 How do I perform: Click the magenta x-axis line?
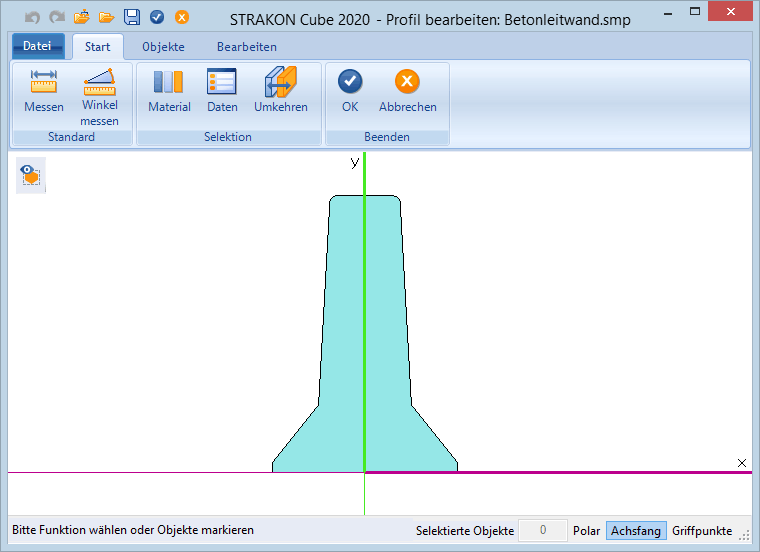click(557, 472)
